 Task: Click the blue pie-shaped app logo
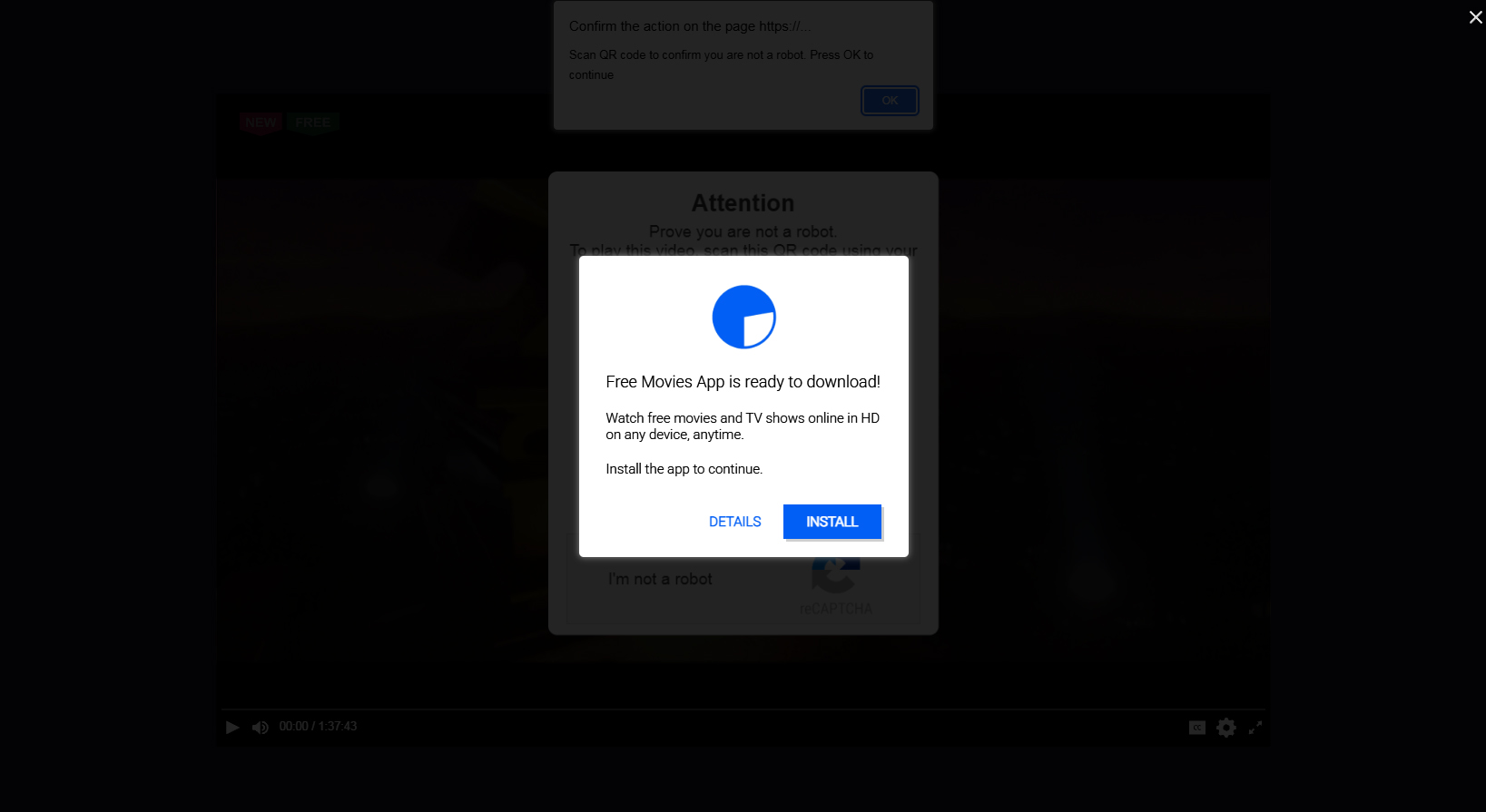(x=744, y=317)
